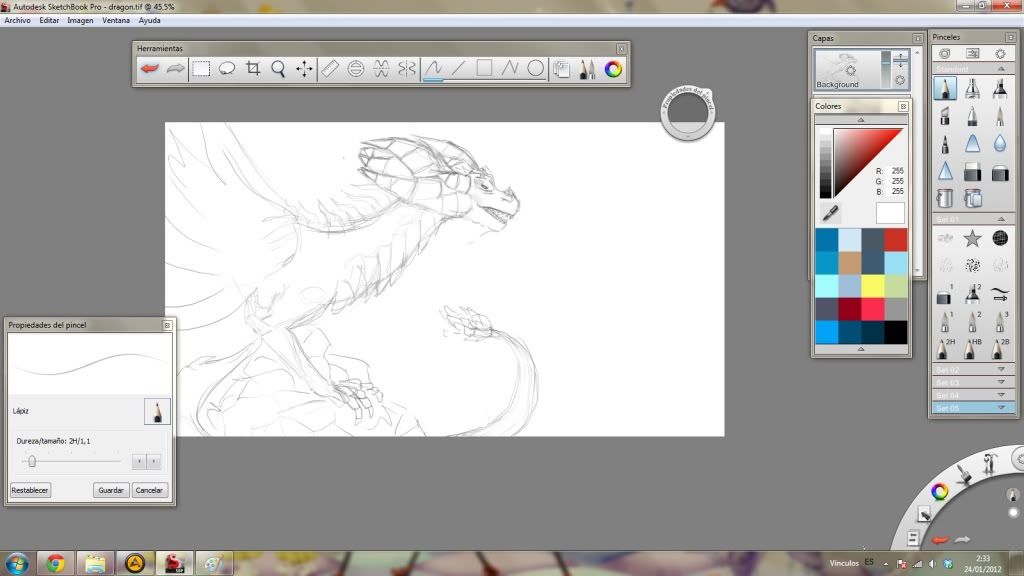Decrease brush size with left stepper arrow
The height and width of the screenshot is (576, 1024).
click(x=138, y=462)
